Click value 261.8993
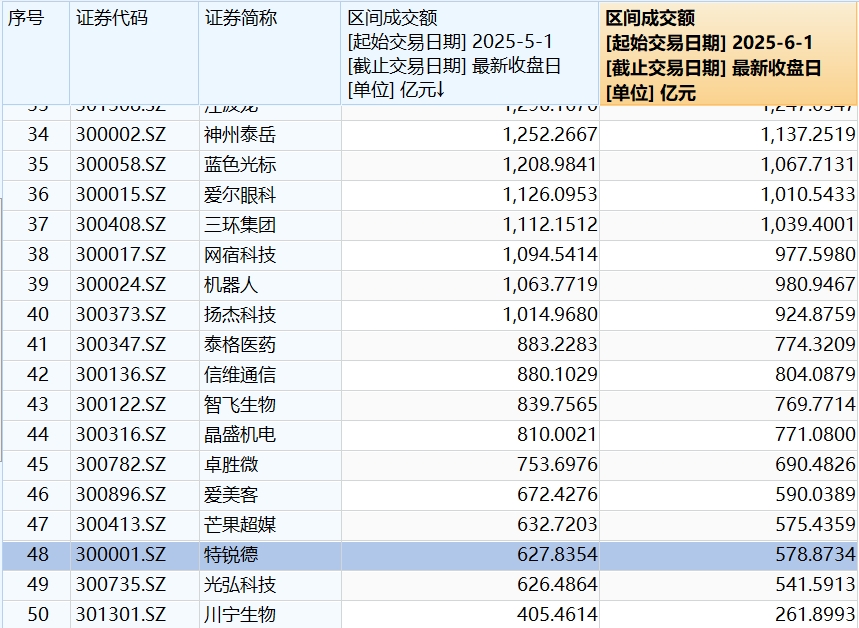Viewport: 859px width, 628px height. (x=815, y=615)
